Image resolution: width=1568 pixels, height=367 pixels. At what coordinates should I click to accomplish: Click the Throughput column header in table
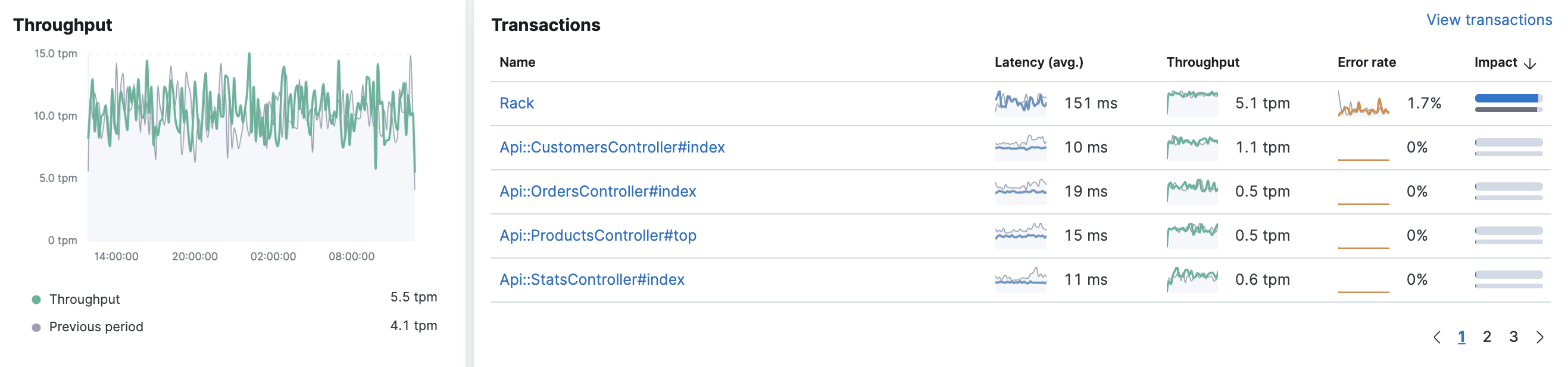(x=1202, y=62)
